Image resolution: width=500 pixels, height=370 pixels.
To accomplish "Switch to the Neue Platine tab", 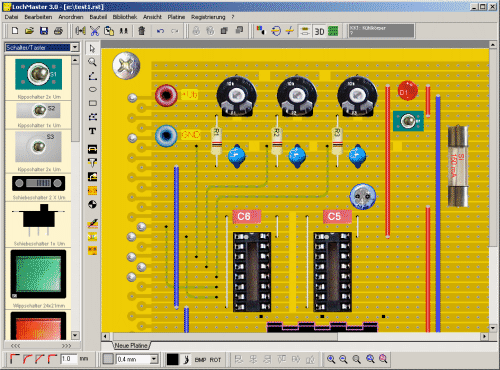I will click(x=131, y=346).
